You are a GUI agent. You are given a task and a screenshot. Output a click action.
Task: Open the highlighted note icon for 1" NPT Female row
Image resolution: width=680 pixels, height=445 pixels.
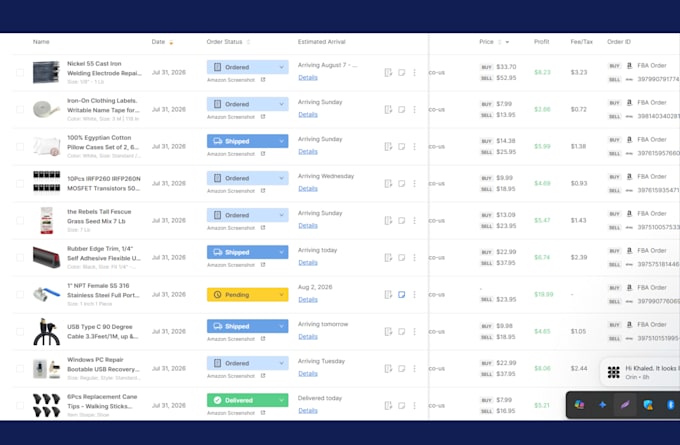coord(402,294)
